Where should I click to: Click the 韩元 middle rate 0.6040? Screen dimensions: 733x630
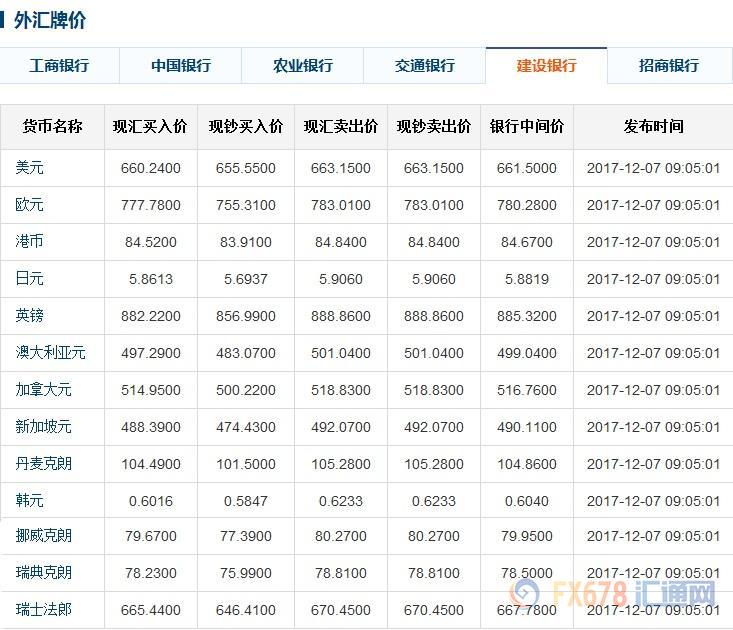point(527,501)
